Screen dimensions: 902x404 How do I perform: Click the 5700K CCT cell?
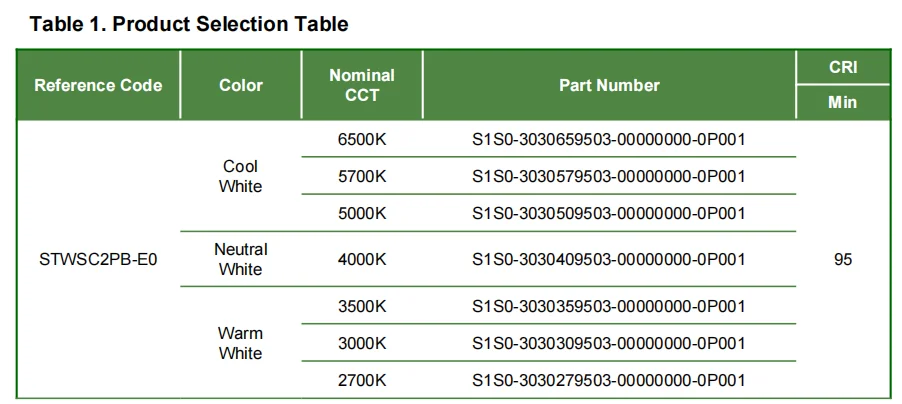click(362, 177)
